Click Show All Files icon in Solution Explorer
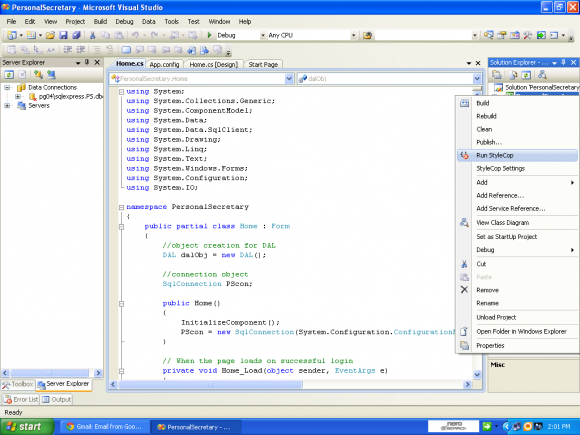The width and height of the screenshot is (580, 435). (x=513, y=75)
